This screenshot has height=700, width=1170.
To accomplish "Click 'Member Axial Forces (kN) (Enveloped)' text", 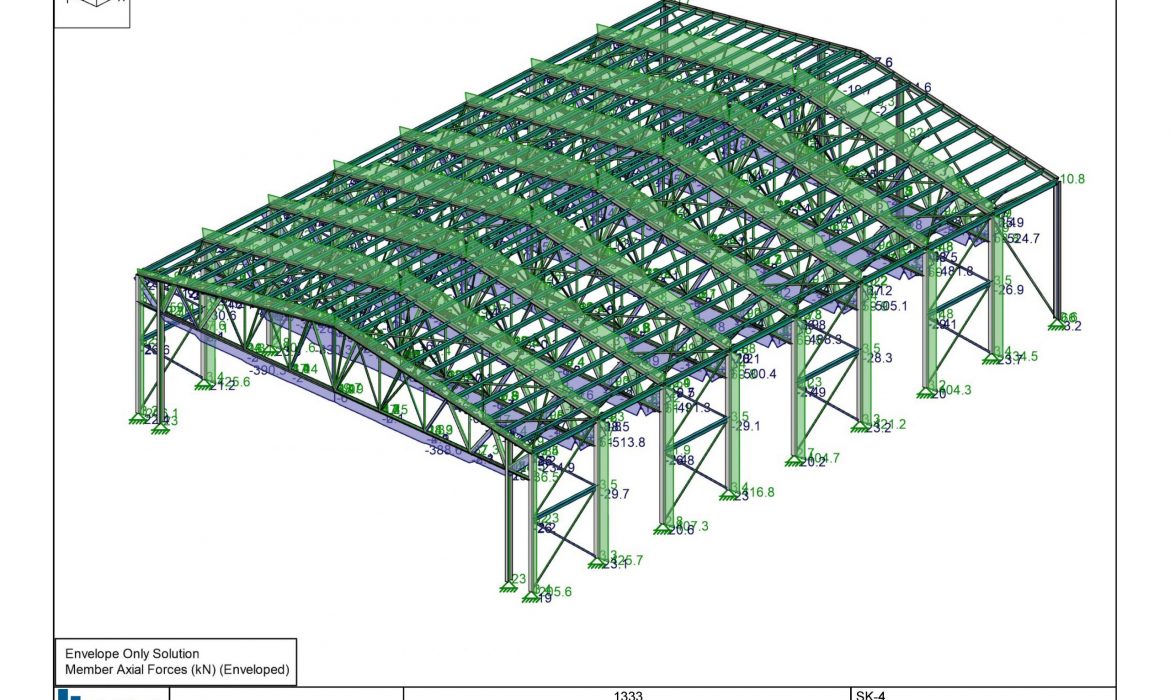I will pos(177,669).
